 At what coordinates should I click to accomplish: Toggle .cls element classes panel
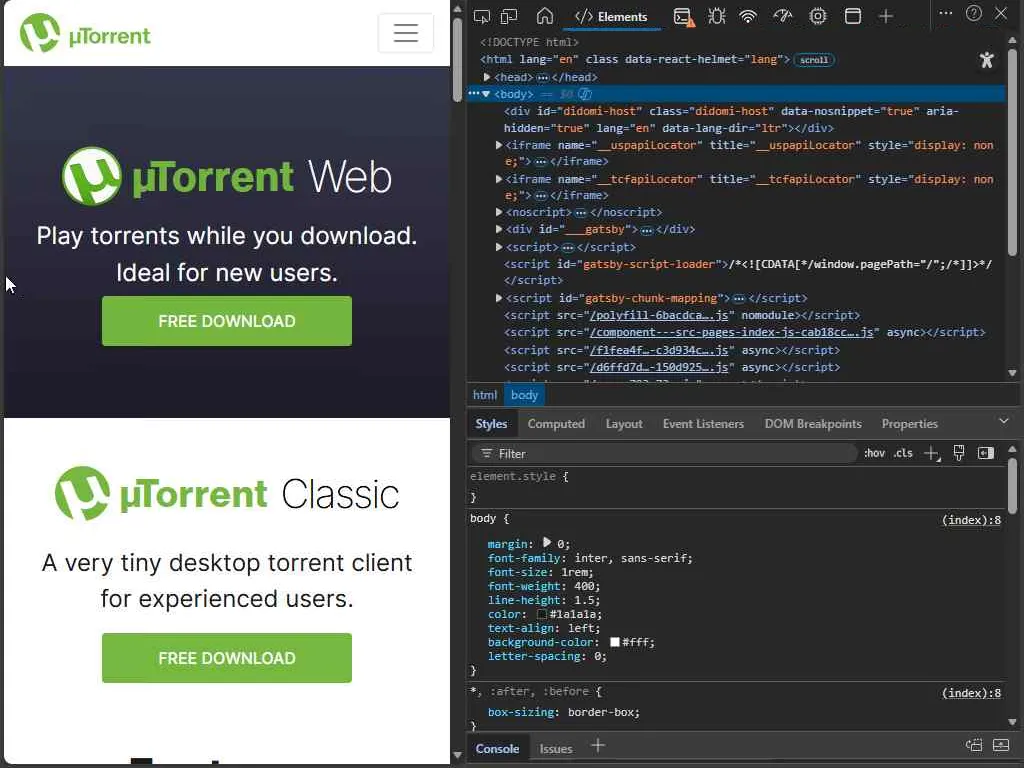coord(903,453)
